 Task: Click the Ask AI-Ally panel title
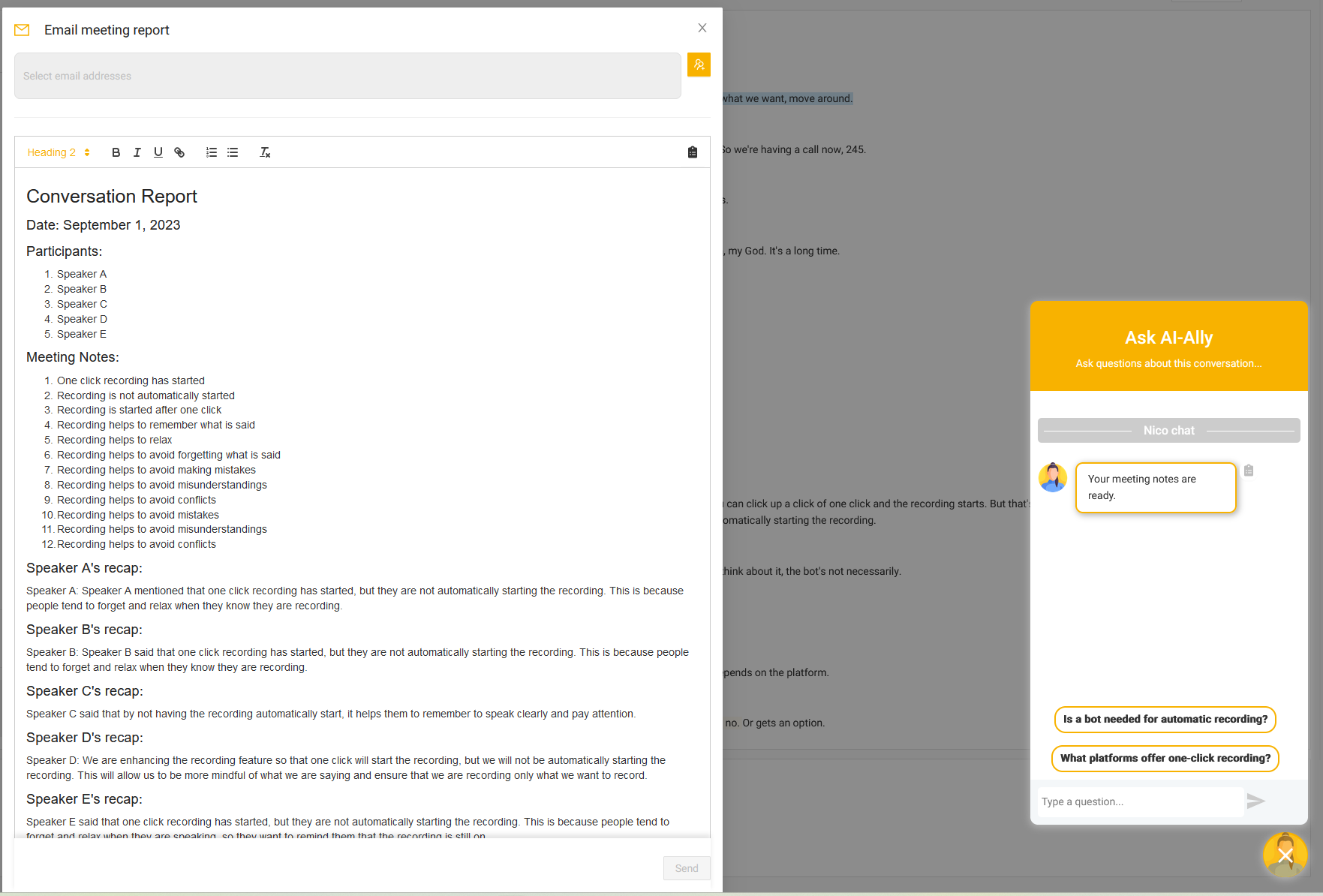pos(1168,338)
